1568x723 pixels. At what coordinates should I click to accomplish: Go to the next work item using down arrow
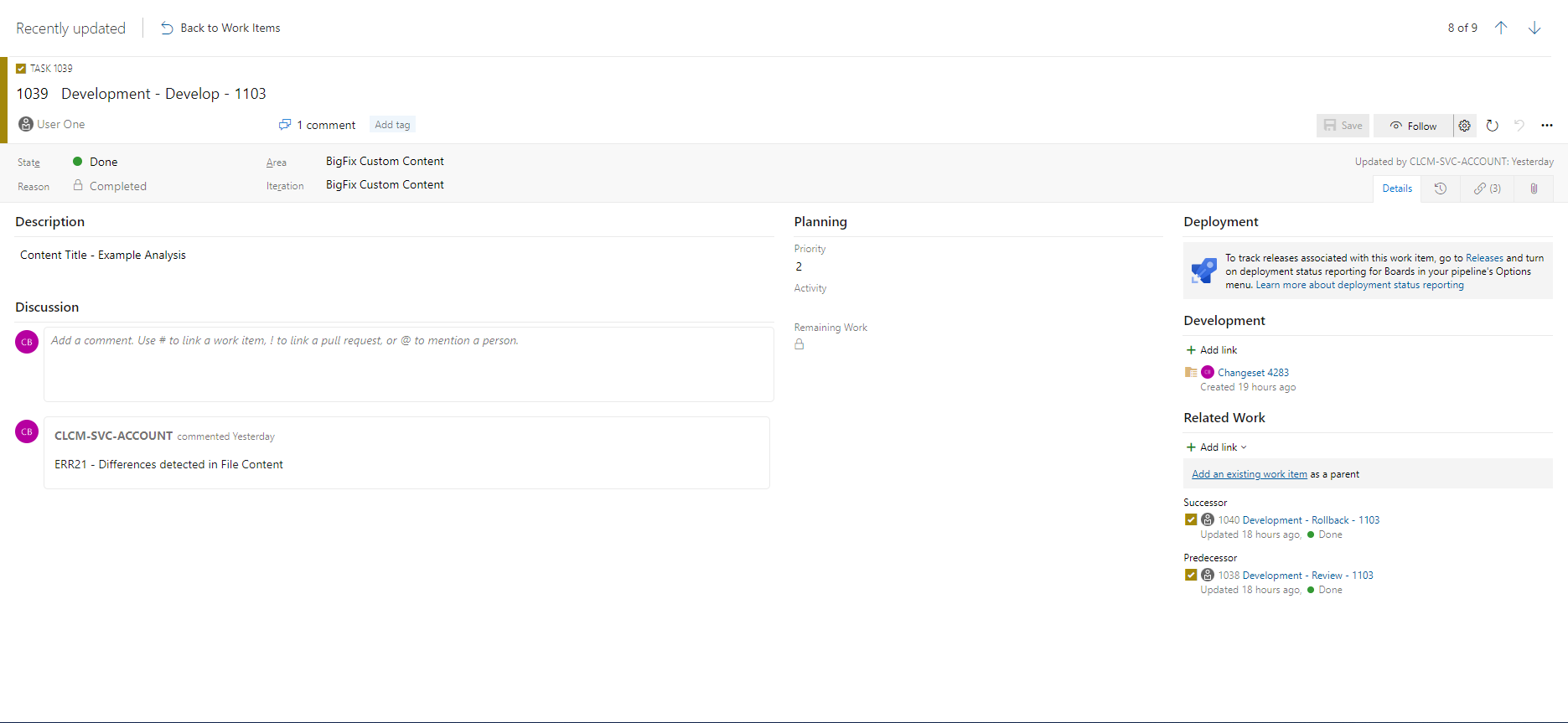1534,28
